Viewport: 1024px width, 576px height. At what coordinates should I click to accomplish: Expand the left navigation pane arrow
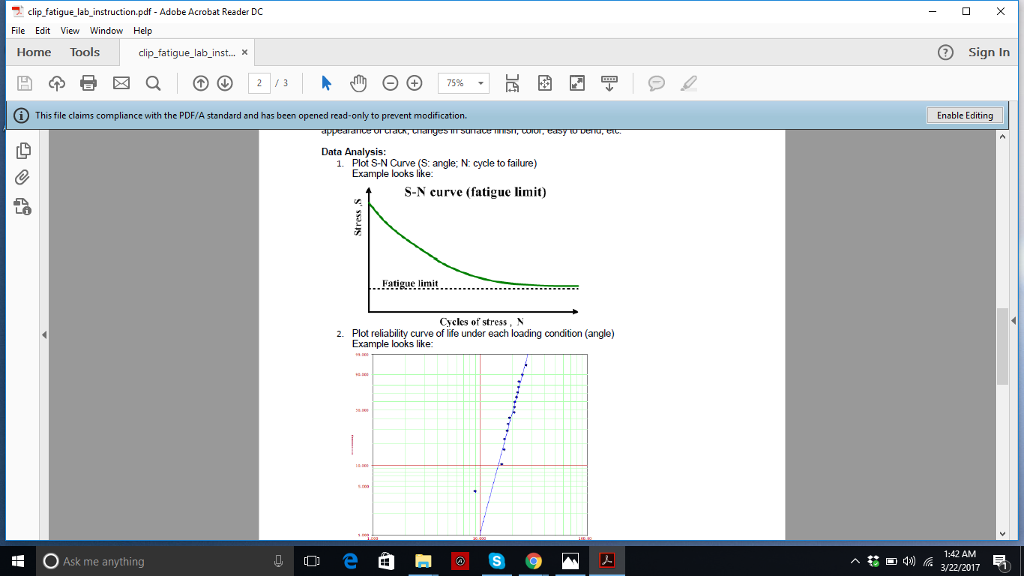coord(44,334)
